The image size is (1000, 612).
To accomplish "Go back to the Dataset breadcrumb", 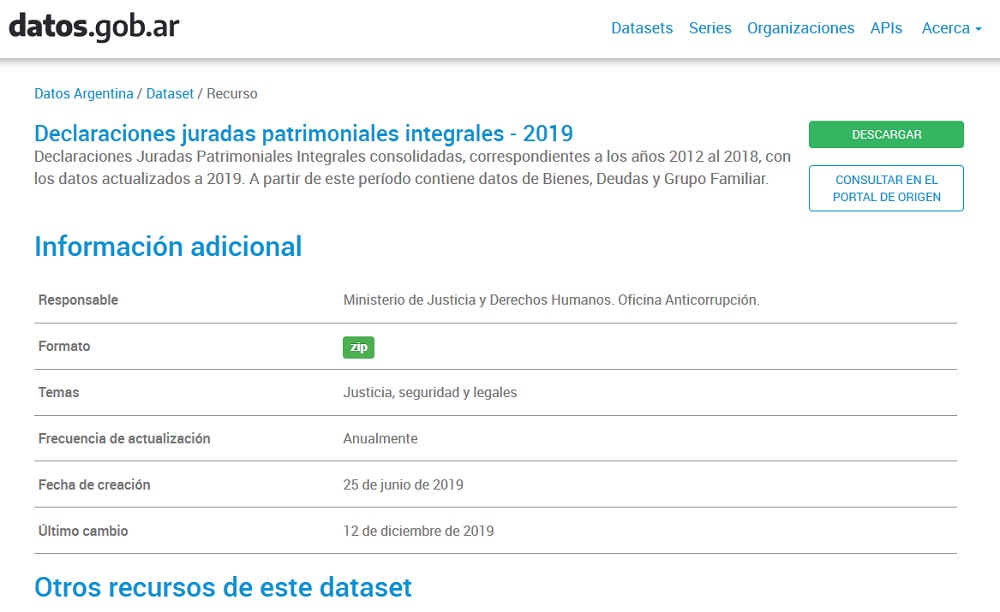I will tap(170, 93).
